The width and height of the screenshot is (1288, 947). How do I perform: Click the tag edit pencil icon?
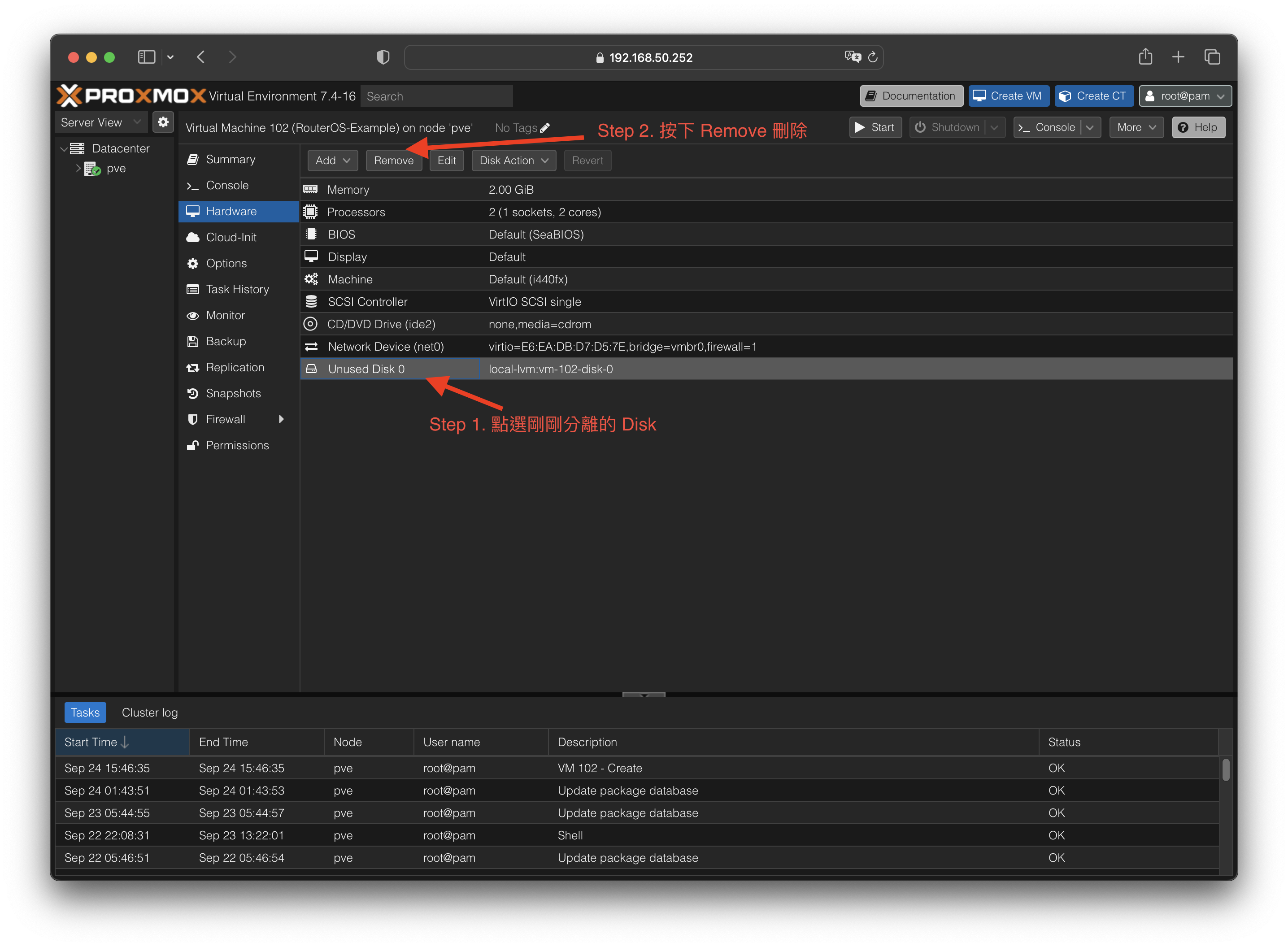pyautogui.click(x=545, y=128)
